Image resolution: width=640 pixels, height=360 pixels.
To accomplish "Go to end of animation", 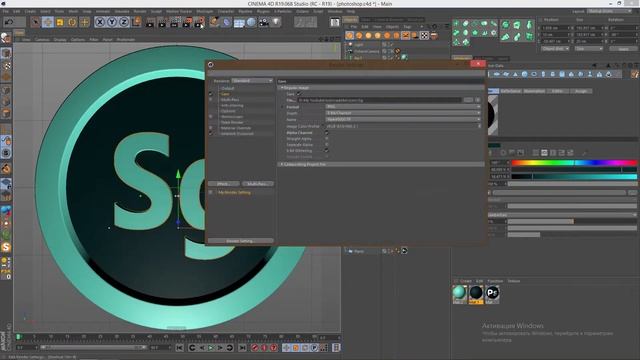I will tap(242, 348).
